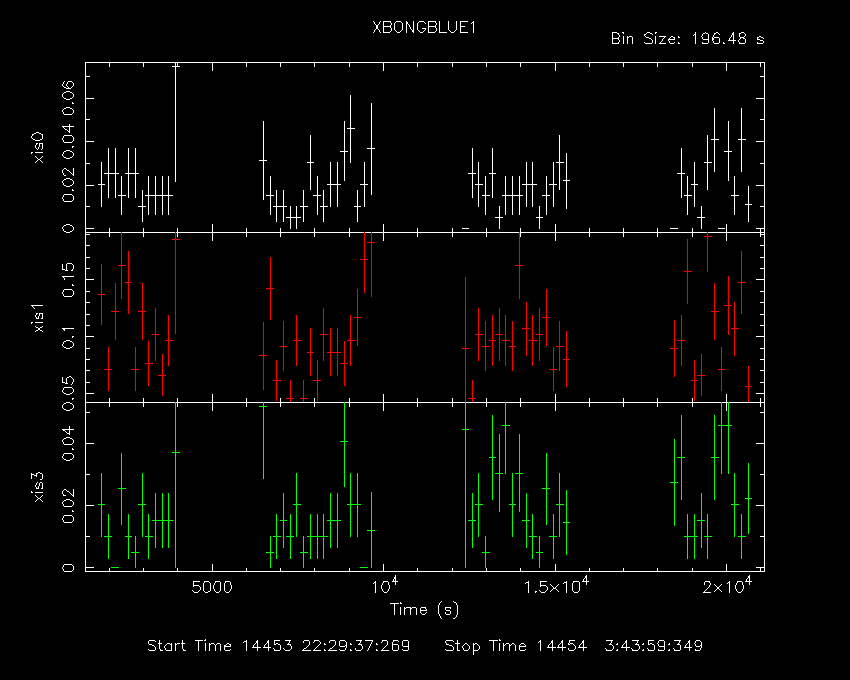Screen dimensions: 850x680
Task: Click the 2×10^4 time axis tick label
Action: click(x=727, y=586)
